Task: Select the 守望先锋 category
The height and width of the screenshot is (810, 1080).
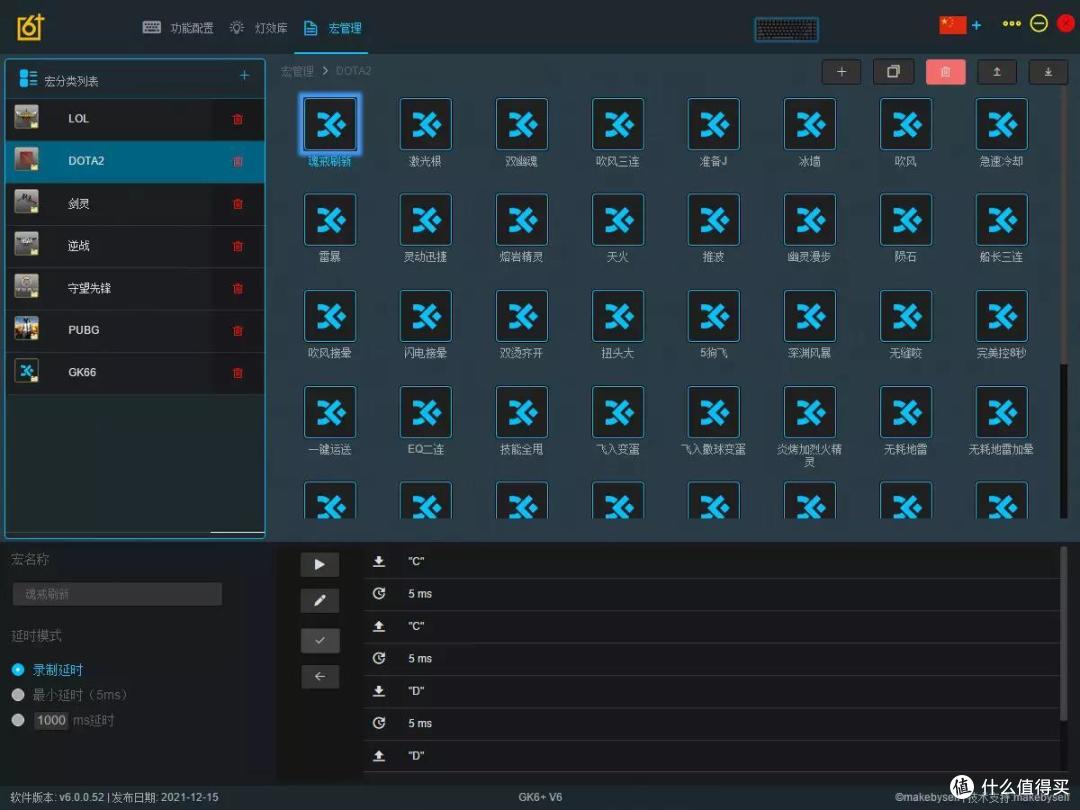Action: coord(135,289)
